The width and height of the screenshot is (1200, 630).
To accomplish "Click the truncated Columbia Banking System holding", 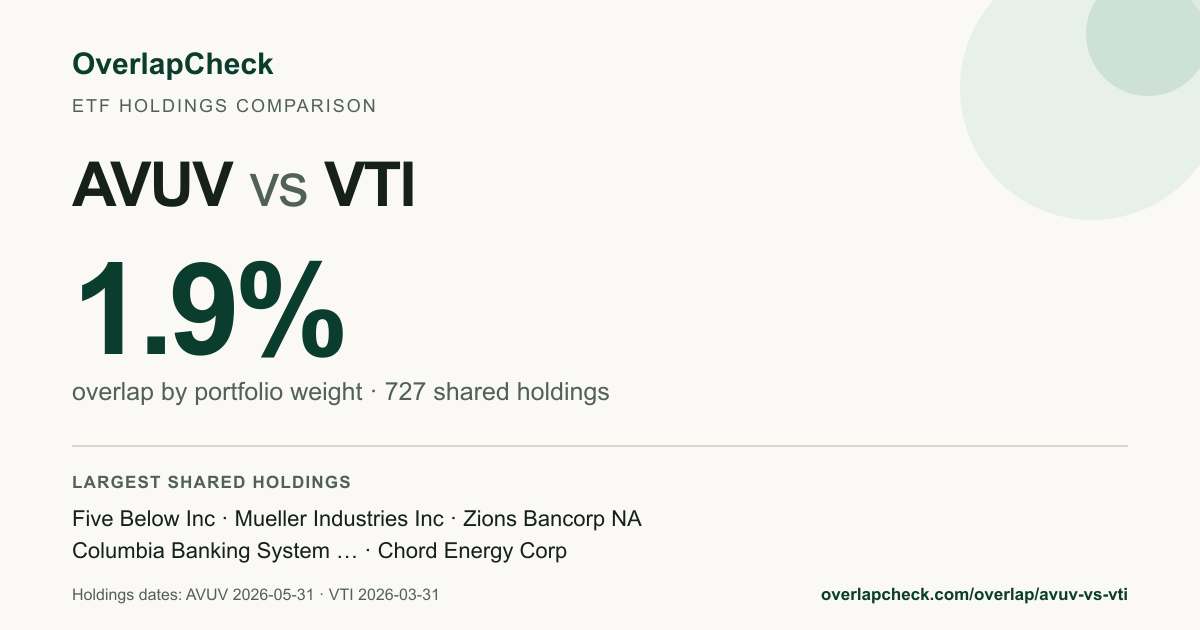I will pos(214,551).
